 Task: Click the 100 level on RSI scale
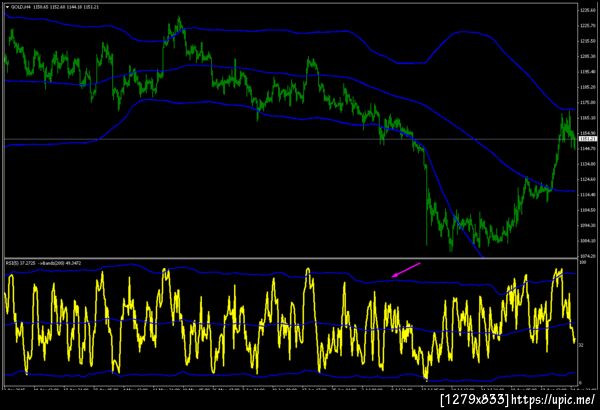coord(583,263)
